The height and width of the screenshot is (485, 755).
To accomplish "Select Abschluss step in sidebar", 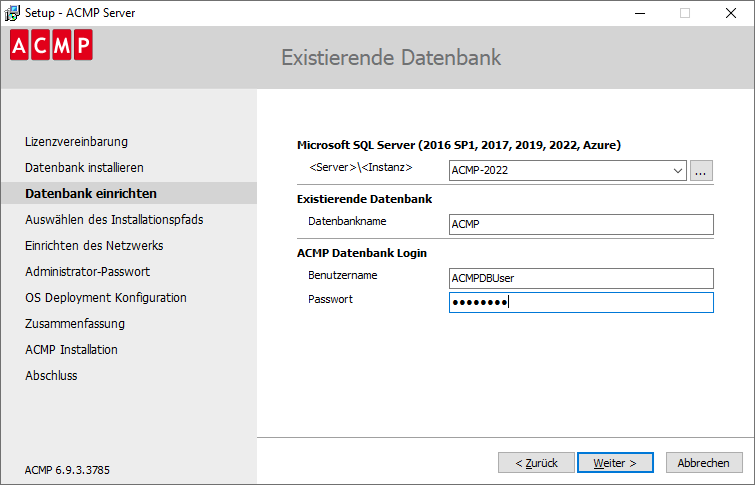I will [x=51, y=376].
